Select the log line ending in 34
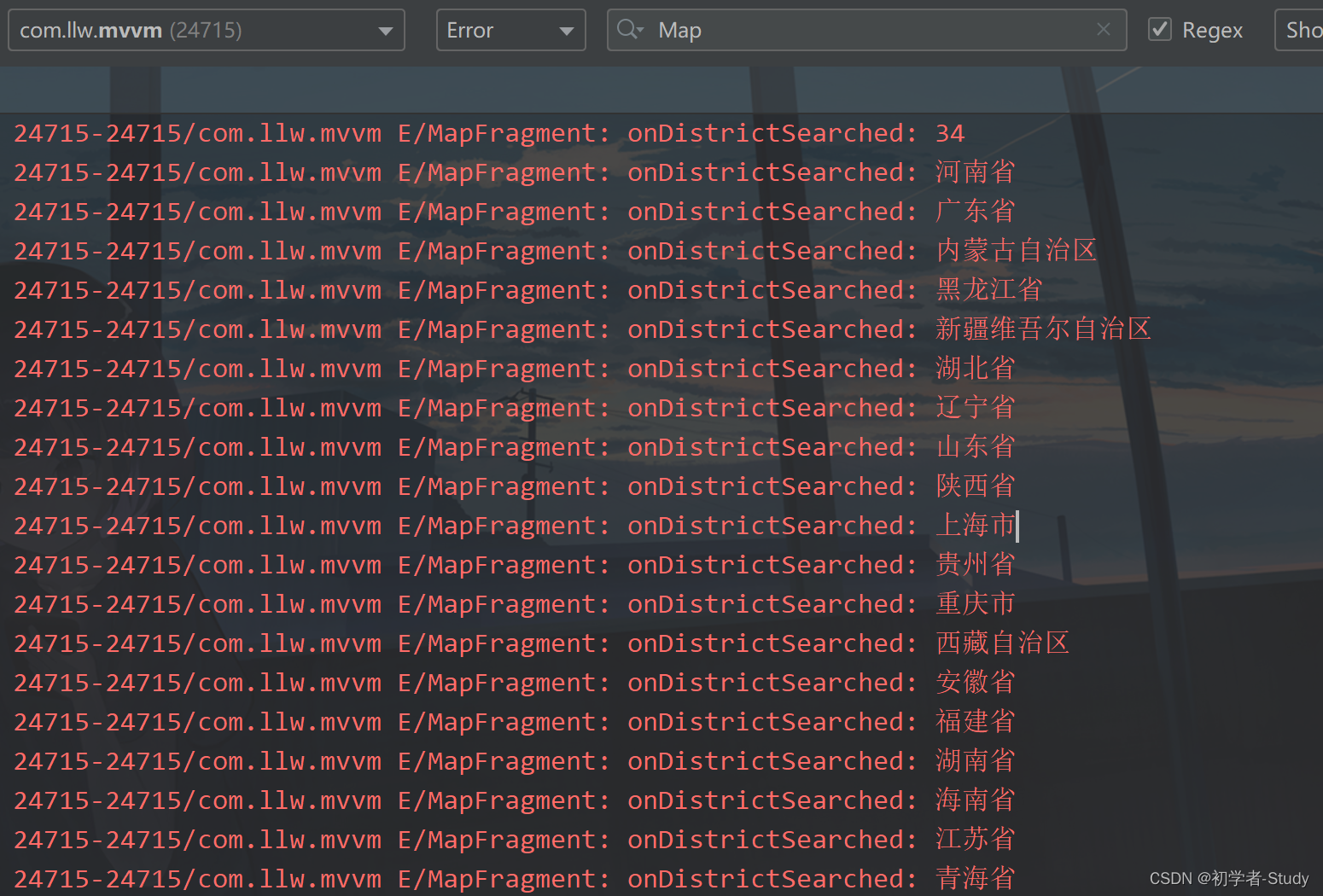The image size is (1323, 896). [489, 133]
